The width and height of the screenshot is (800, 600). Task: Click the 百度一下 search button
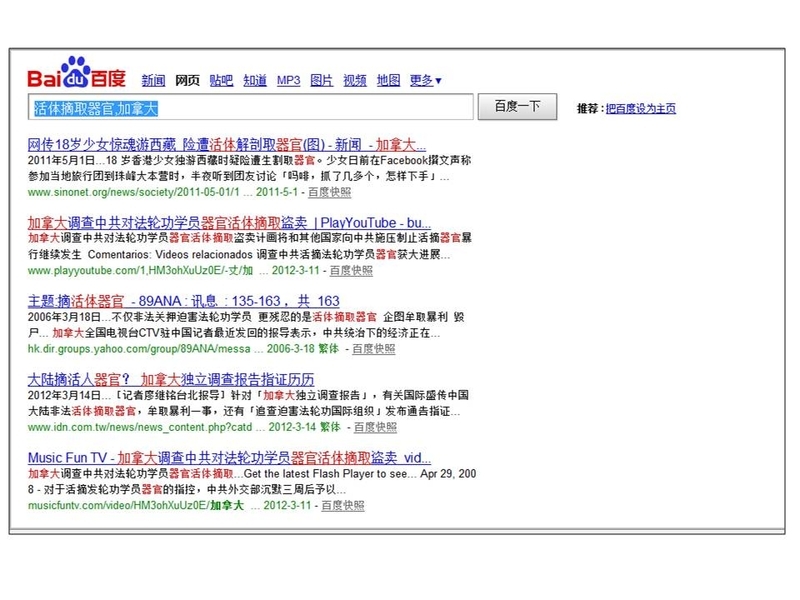(x=517, y=107)
